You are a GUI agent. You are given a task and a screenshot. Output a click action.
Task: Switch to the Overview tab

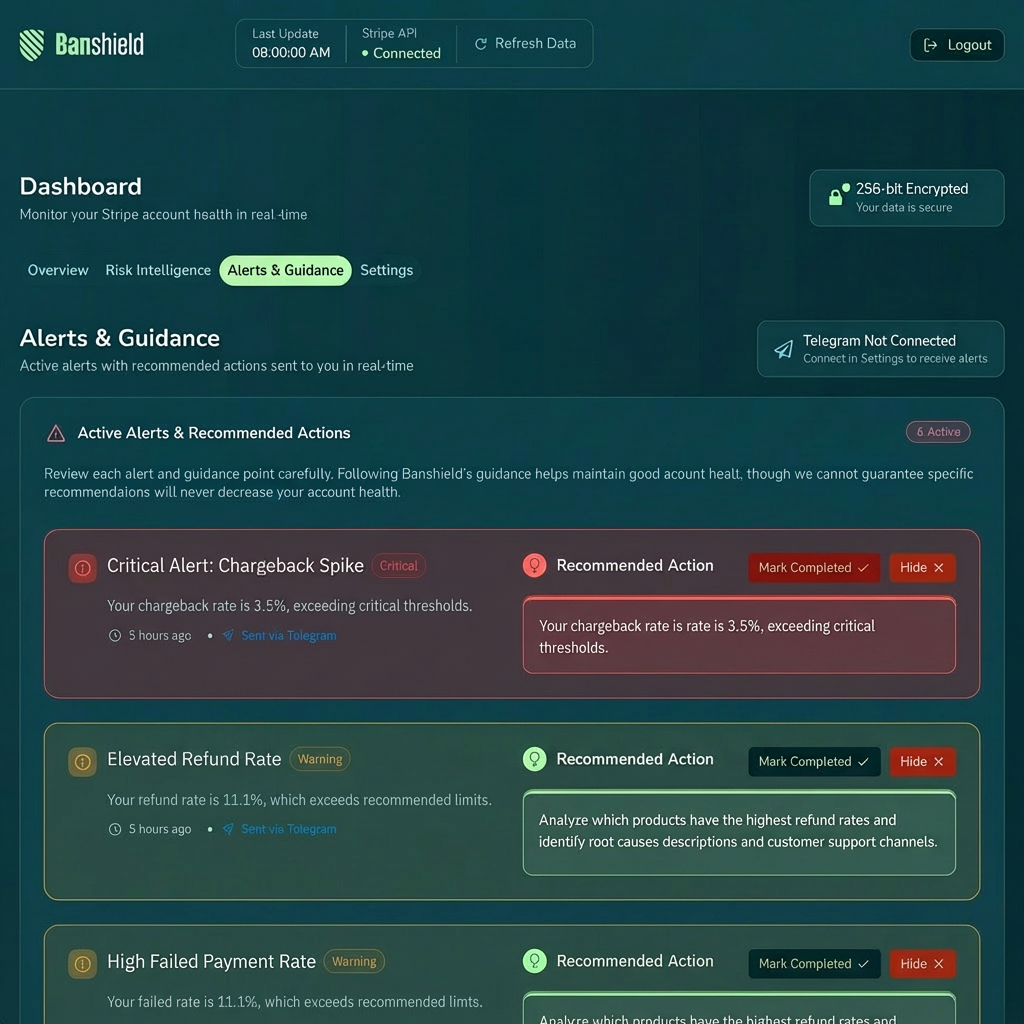click(58, 270)
